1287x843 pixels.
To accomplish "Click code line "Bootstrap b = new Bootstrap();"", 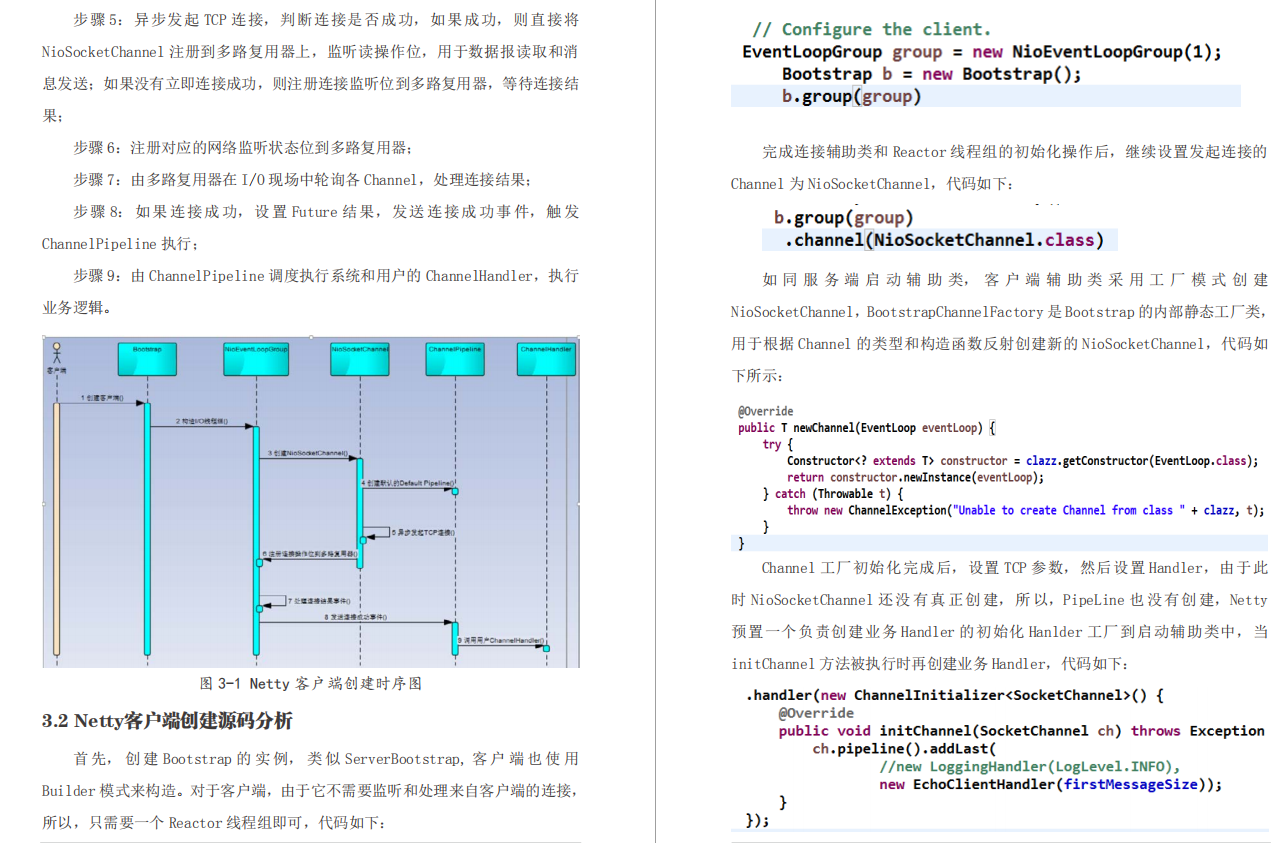I will [932, 74].
